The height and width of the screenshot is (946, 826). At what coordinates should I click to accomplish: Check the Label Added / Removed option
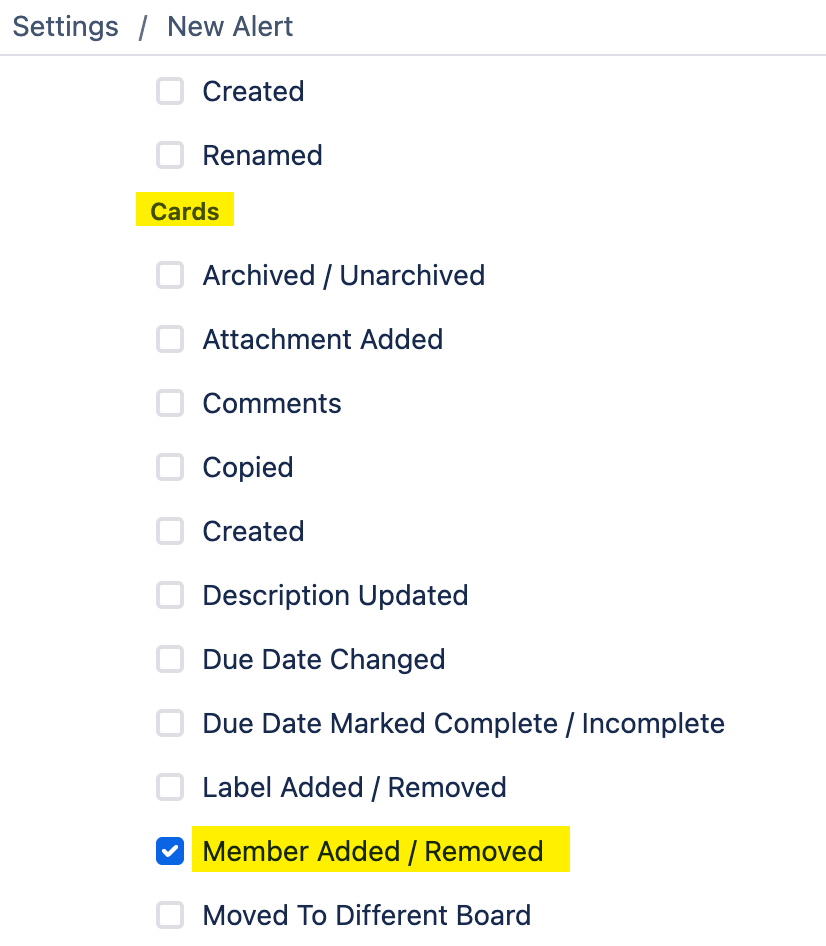pos(170,787)
